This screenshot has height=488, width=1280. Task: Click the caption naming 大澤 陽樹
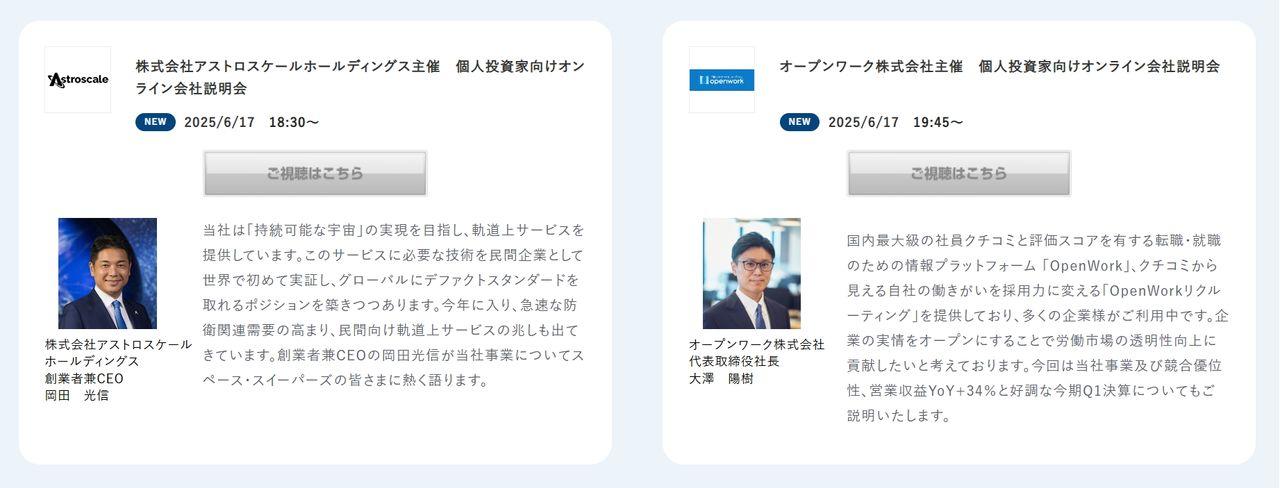point(721,378)
